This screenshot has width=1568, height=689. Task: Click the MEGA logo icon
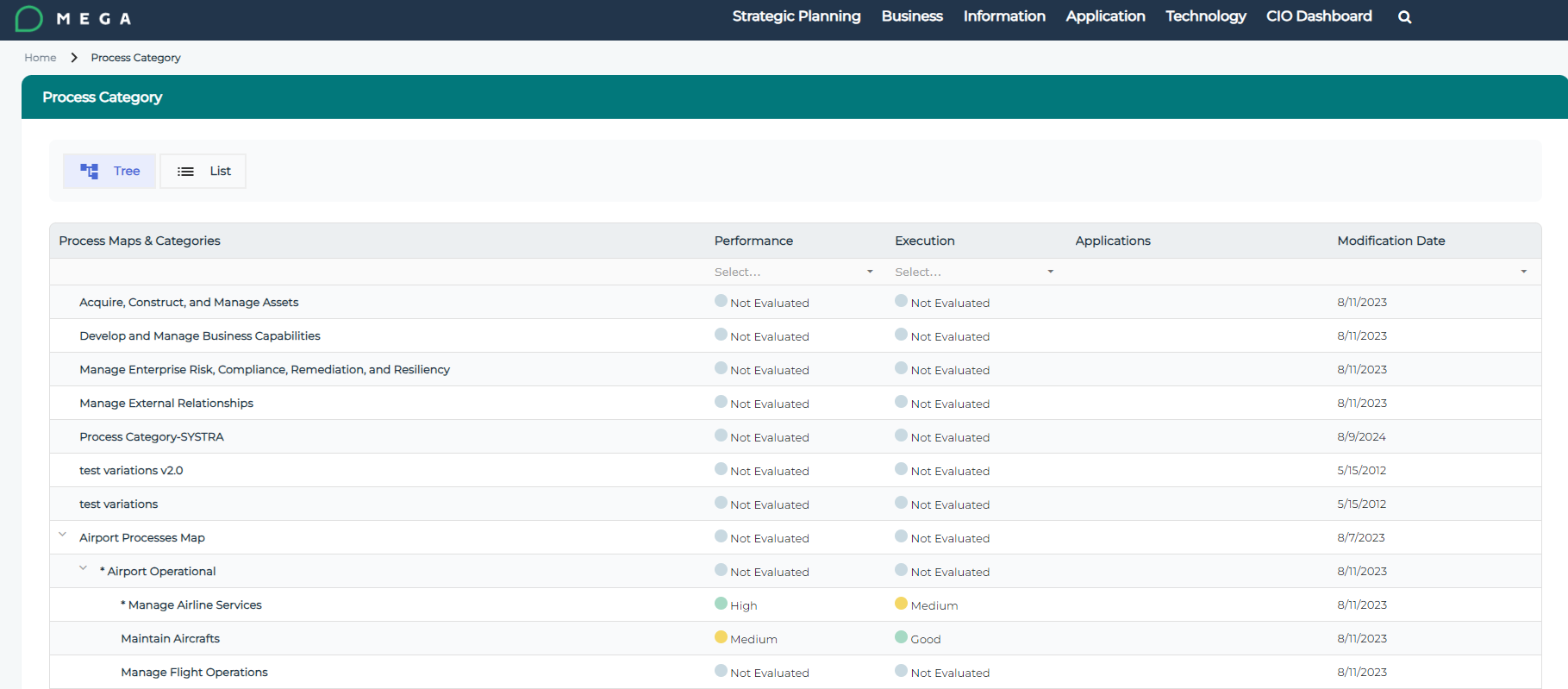pyautogui.click(x=28, y=18)
